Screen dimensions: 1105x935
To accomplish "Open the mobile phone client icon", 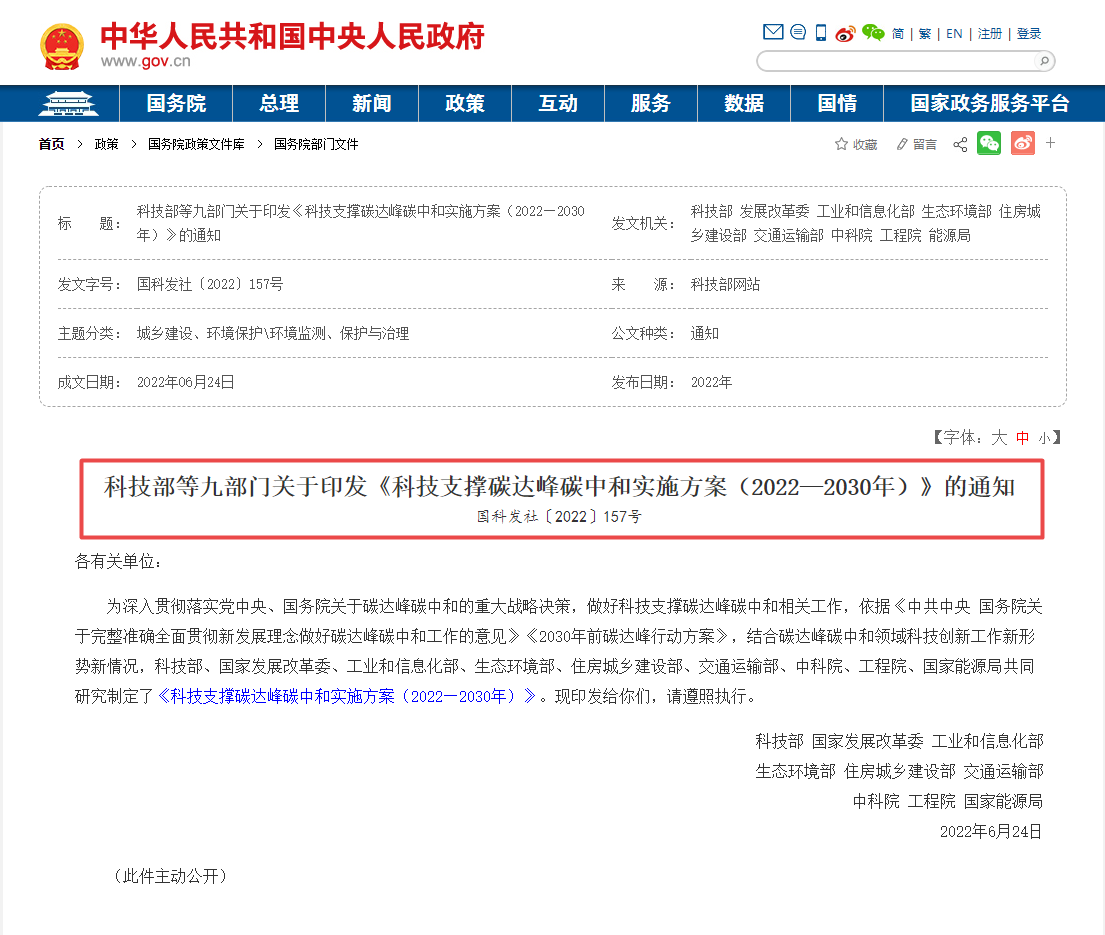I will (821, 33).
